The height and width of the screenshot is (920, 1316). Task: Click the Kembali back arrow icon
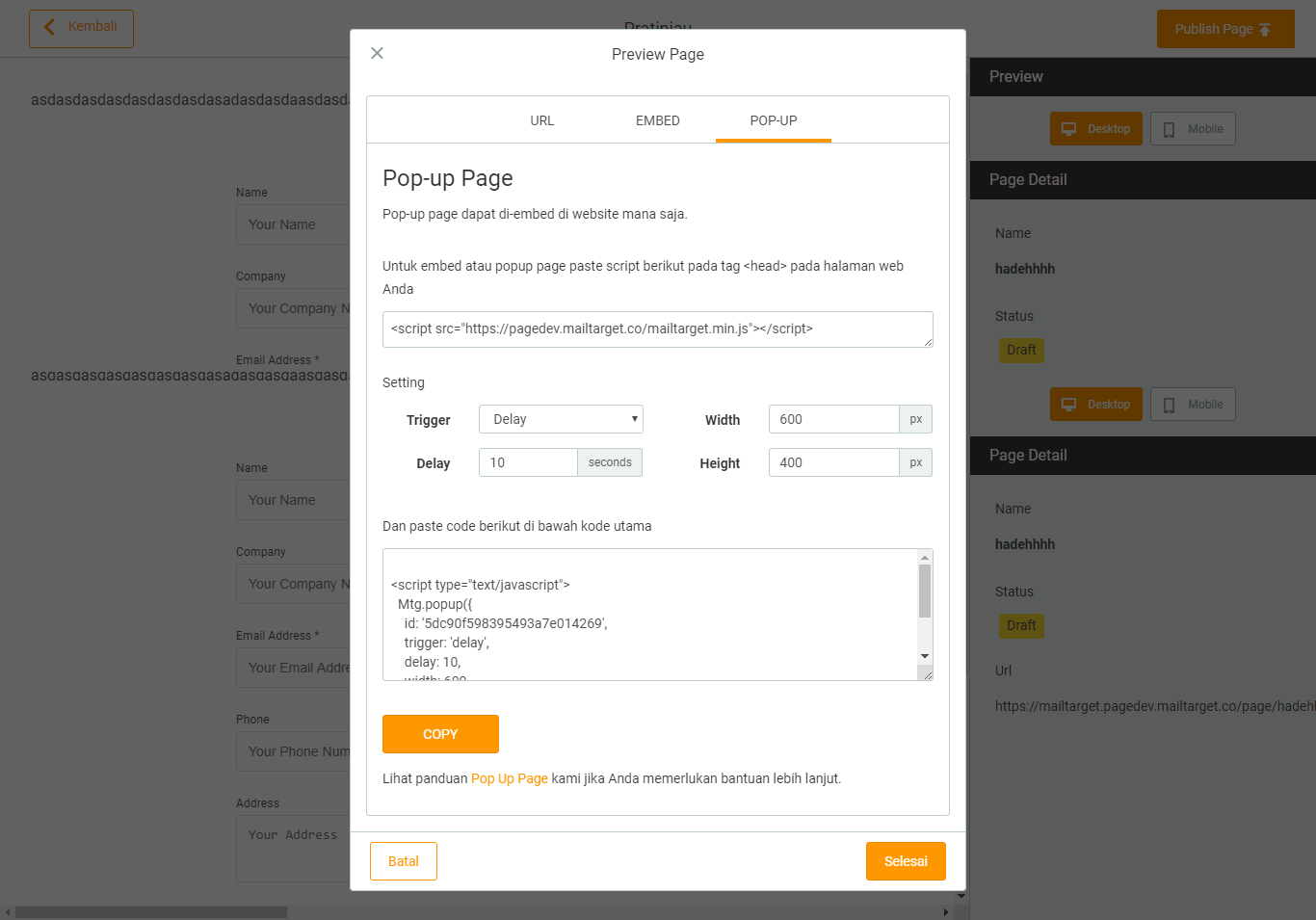click(x=49, y=27)
